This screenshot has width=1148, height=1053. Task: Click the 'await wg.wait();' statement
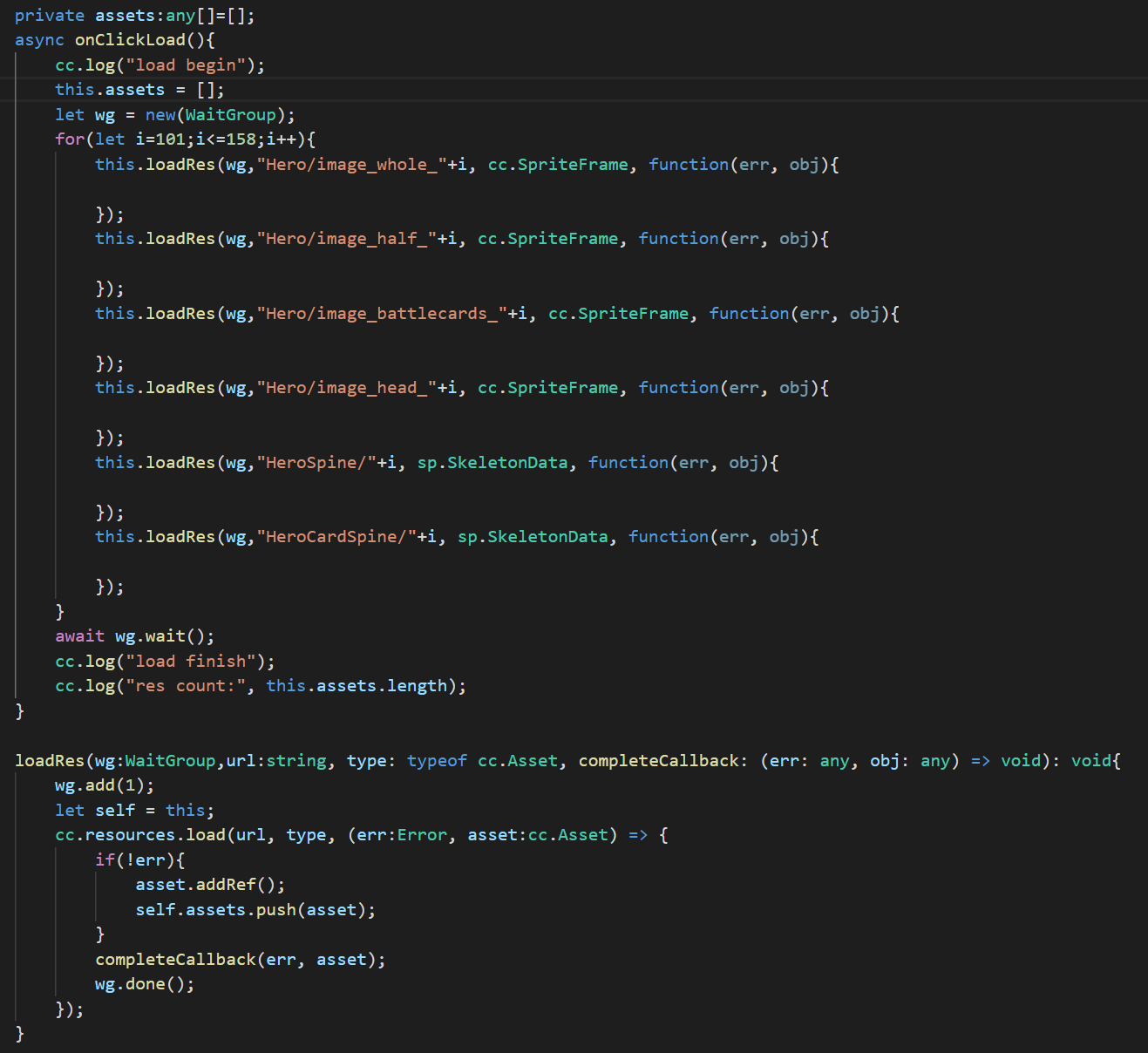pyautogui.click(x=134, y=636)
